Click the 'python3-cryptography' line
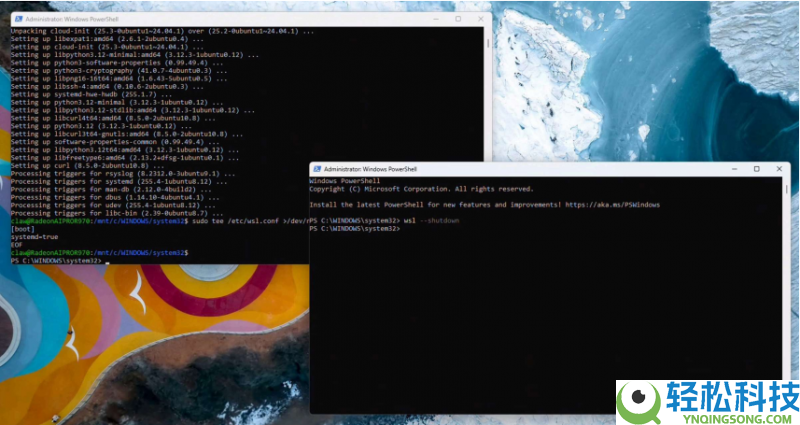This screenshot has height=425, width=800. [119, 70]
